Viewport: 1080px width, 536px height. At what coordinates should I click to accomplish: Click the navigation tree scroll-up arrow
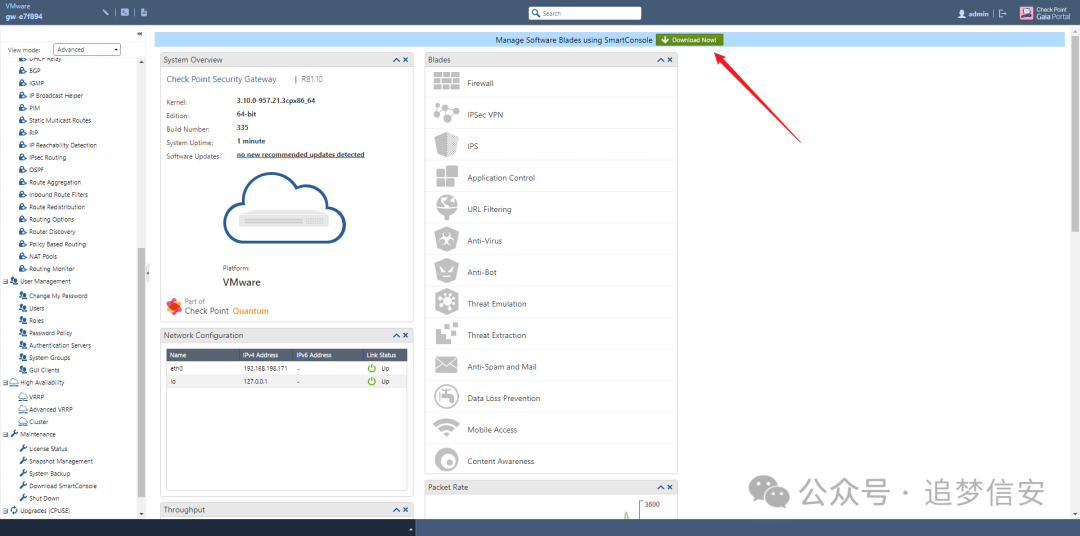[141, 62]
